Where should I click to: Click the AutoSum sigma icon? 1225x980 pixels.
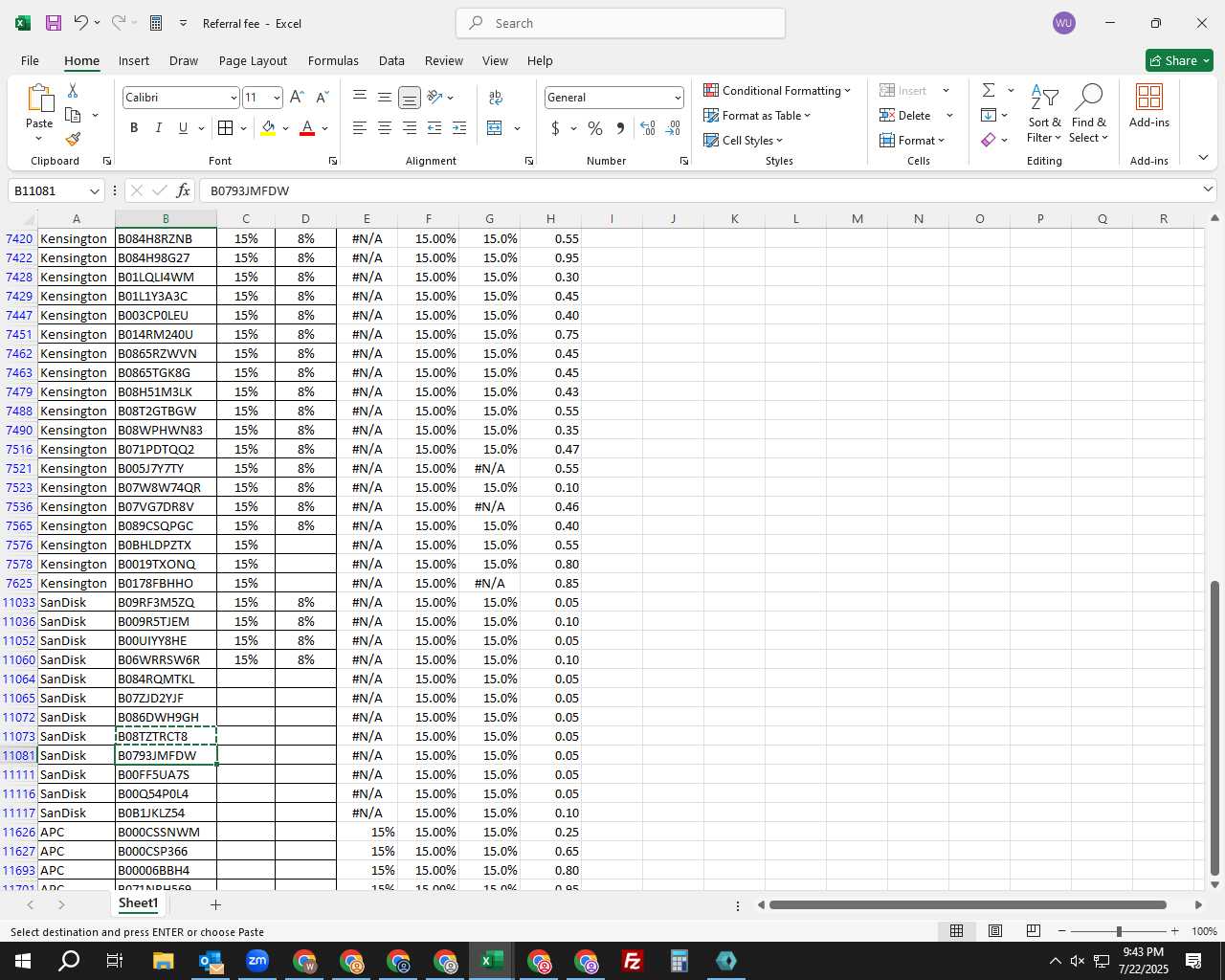click(989, 90)
